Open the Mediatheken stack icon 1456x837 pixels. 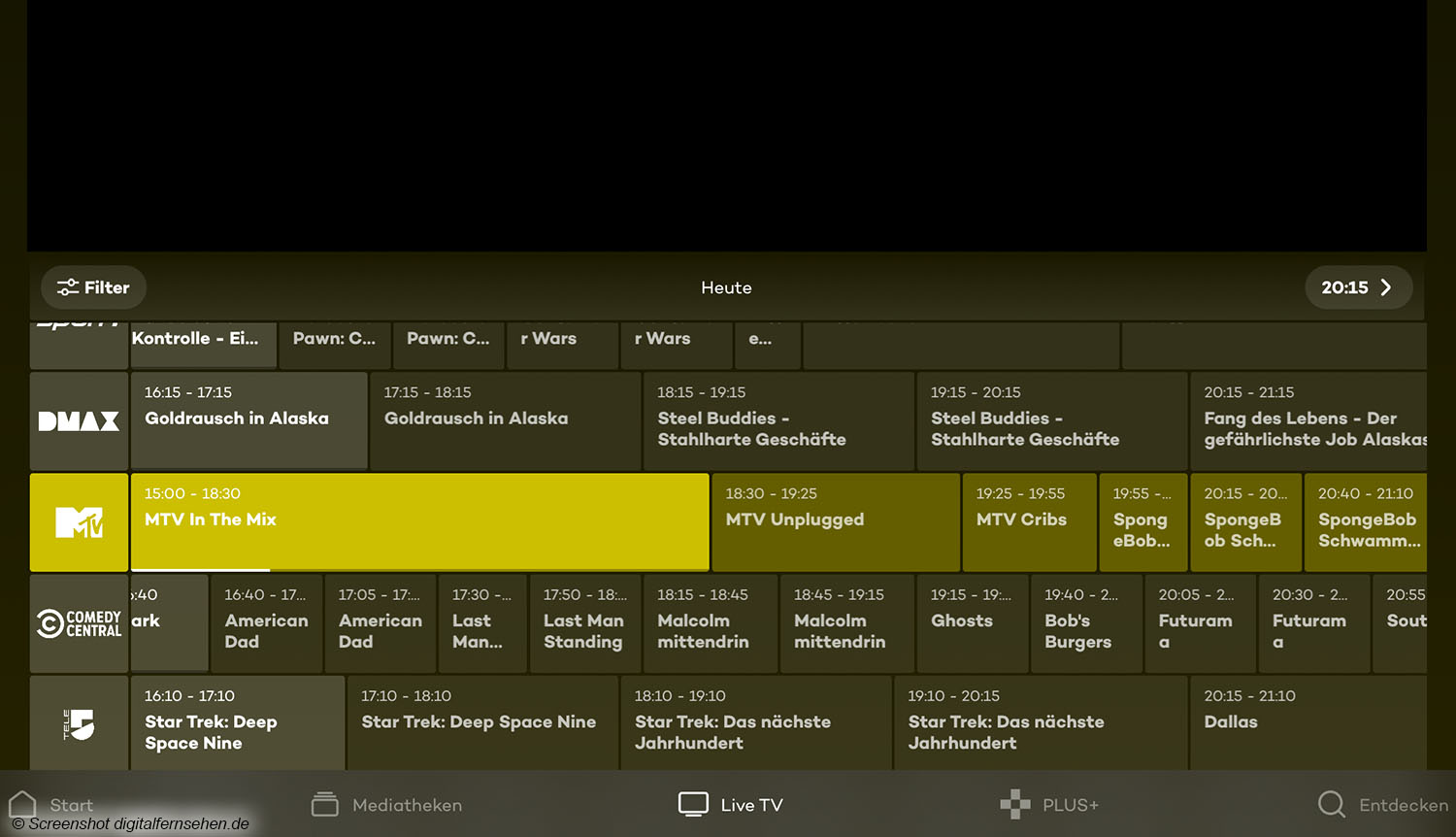(x=324, y=805)
